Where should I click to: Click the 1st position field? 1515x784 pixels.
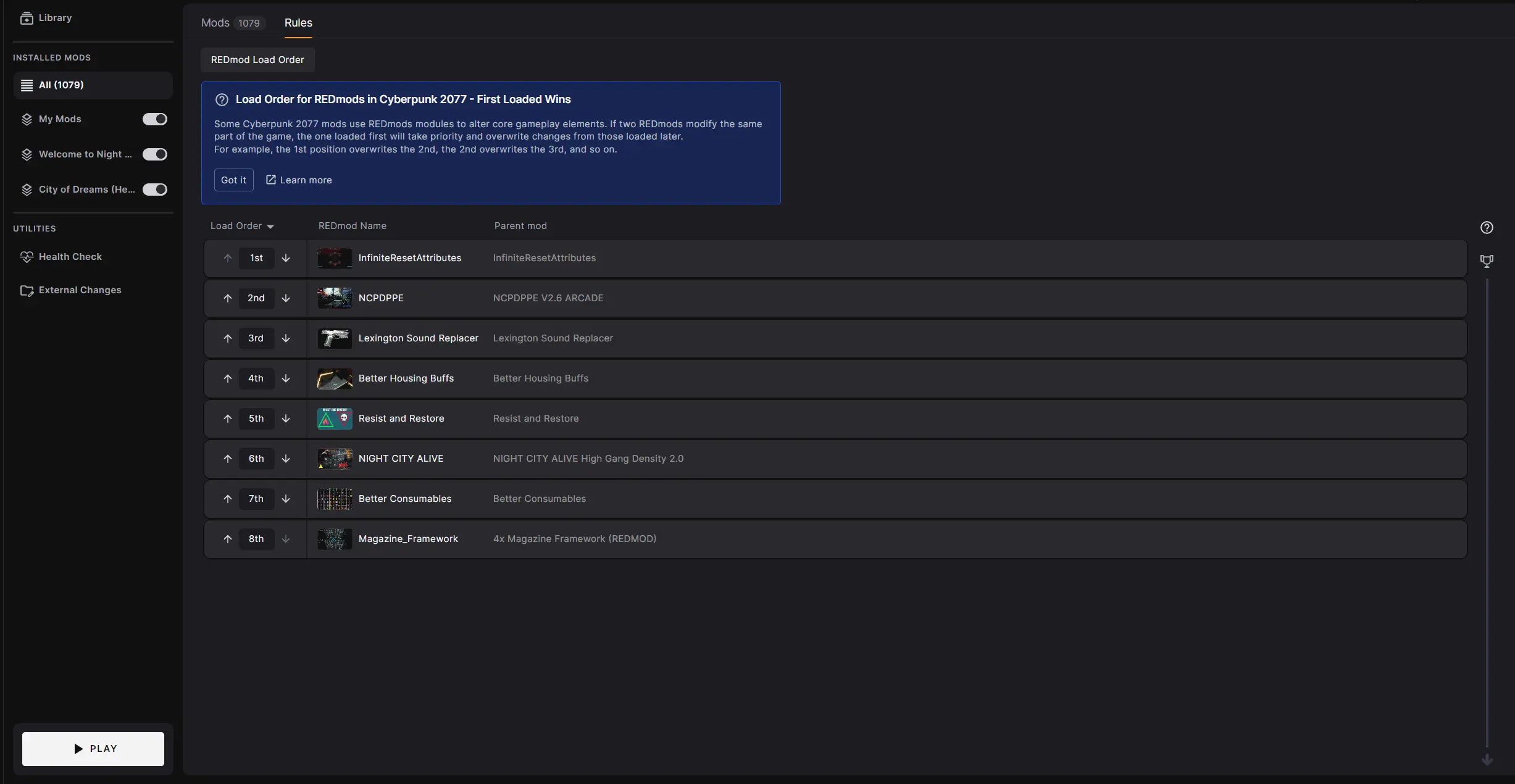click(x=256, y=258)
